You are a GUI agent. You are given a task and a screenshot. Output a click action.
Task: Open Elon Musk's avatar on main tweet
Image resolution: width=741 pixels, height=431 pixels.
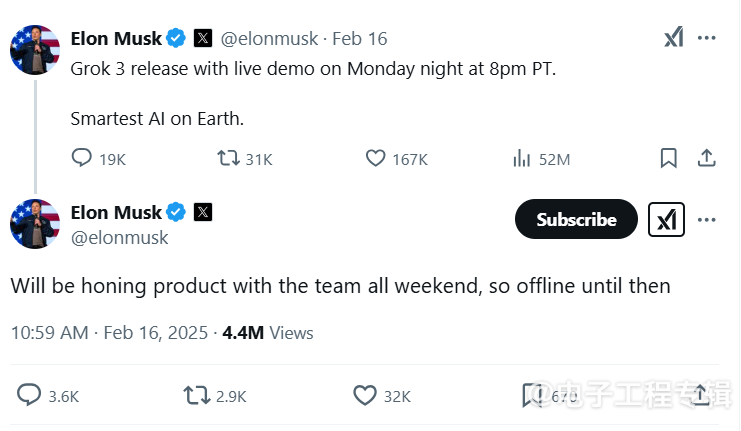(x=35, y=223)
